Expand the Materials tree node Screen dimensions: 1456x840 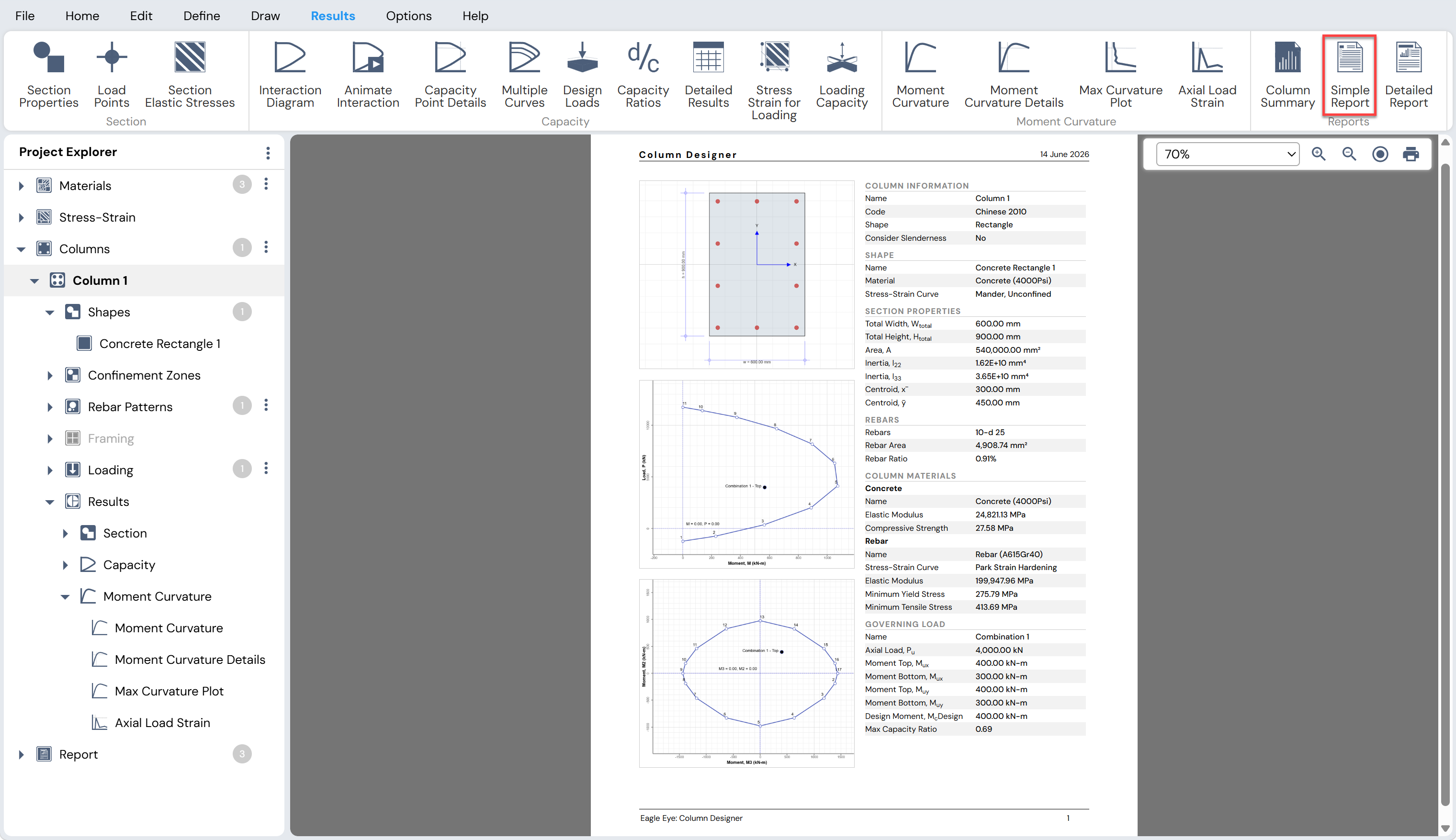[x=22, y=186]
